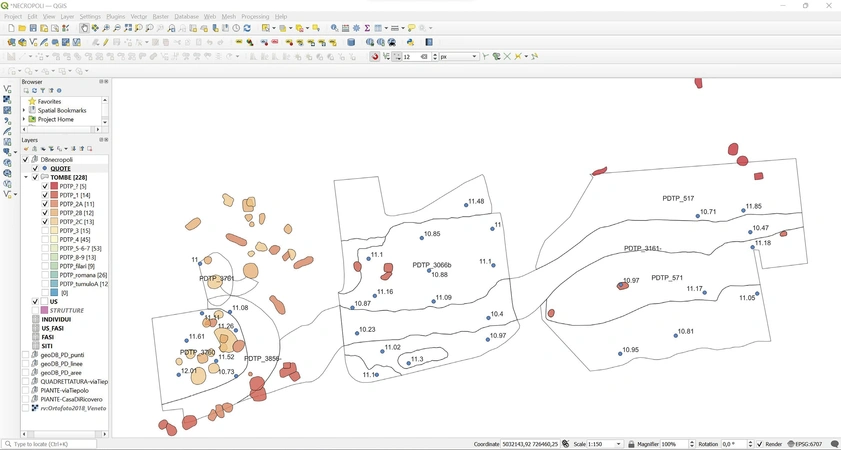Click the Save Project icon
This screenshot has width=841, height=450.
[x=33, y=28]
